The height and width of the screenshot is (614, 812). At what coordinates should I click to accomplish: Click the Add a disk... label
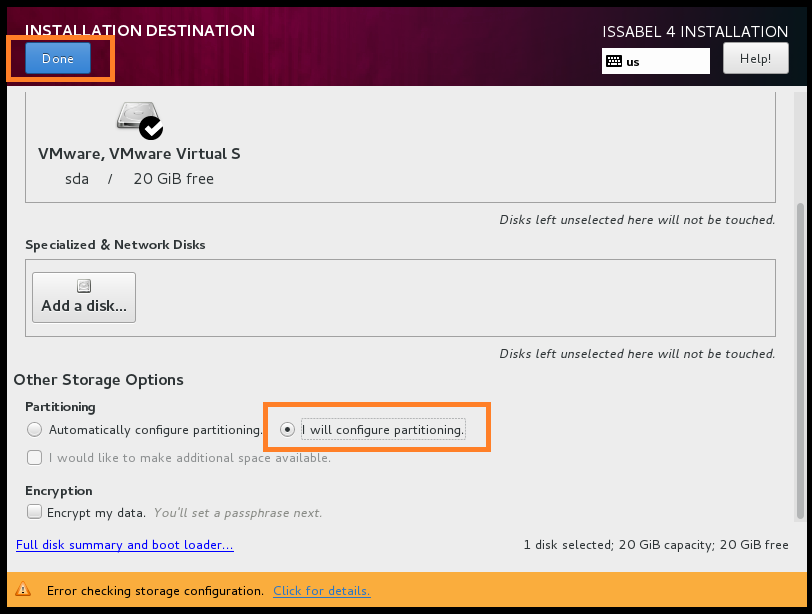84,306
